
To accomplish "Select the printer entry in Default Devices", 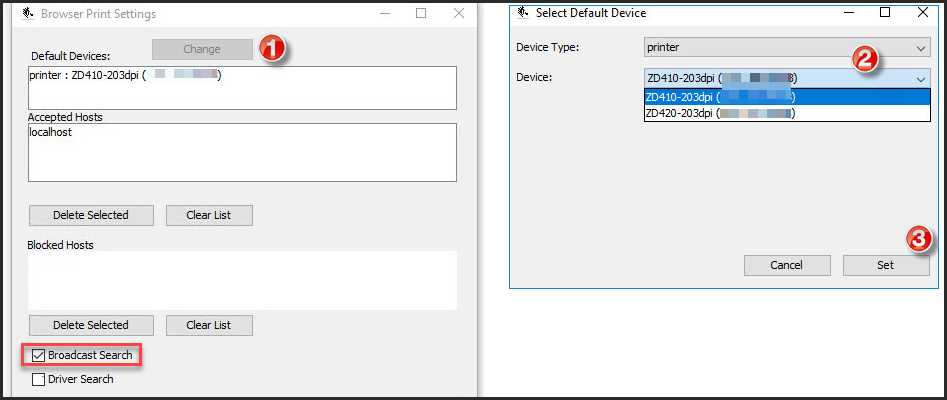I will [120, 76].
